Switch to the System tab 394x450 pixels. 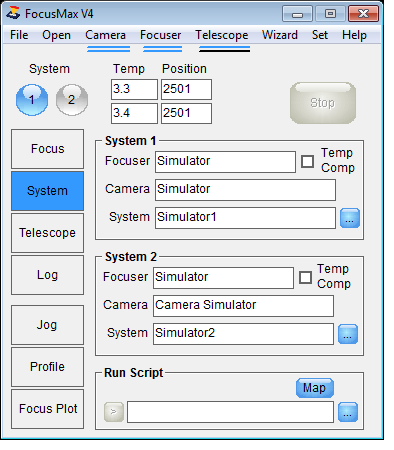tap(47, 191)
